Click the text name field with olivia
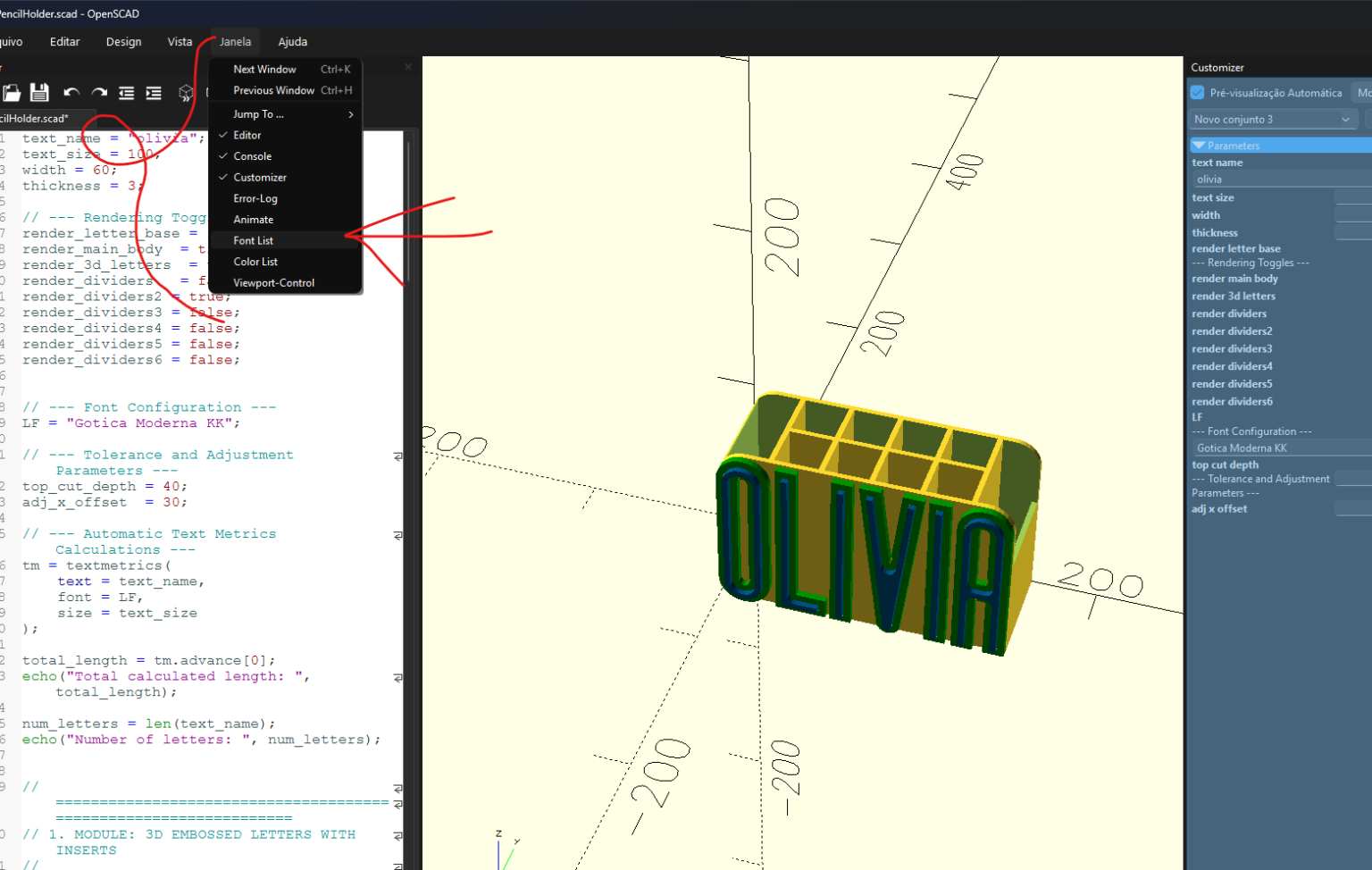This screenshot has width=1372, height=870. [x=1282, y=180]
